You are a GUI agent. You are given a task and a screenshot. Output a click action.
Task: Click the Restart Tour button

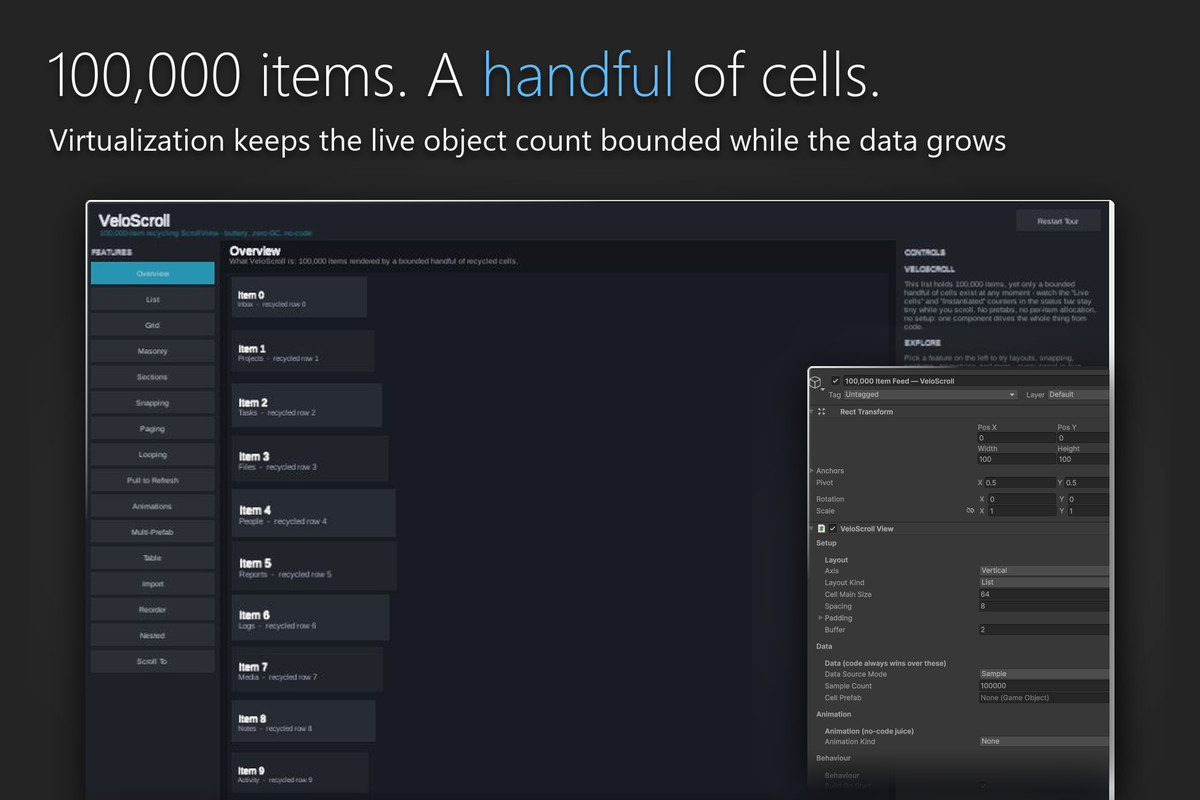pyautogui.click(x=1058, y=221)
